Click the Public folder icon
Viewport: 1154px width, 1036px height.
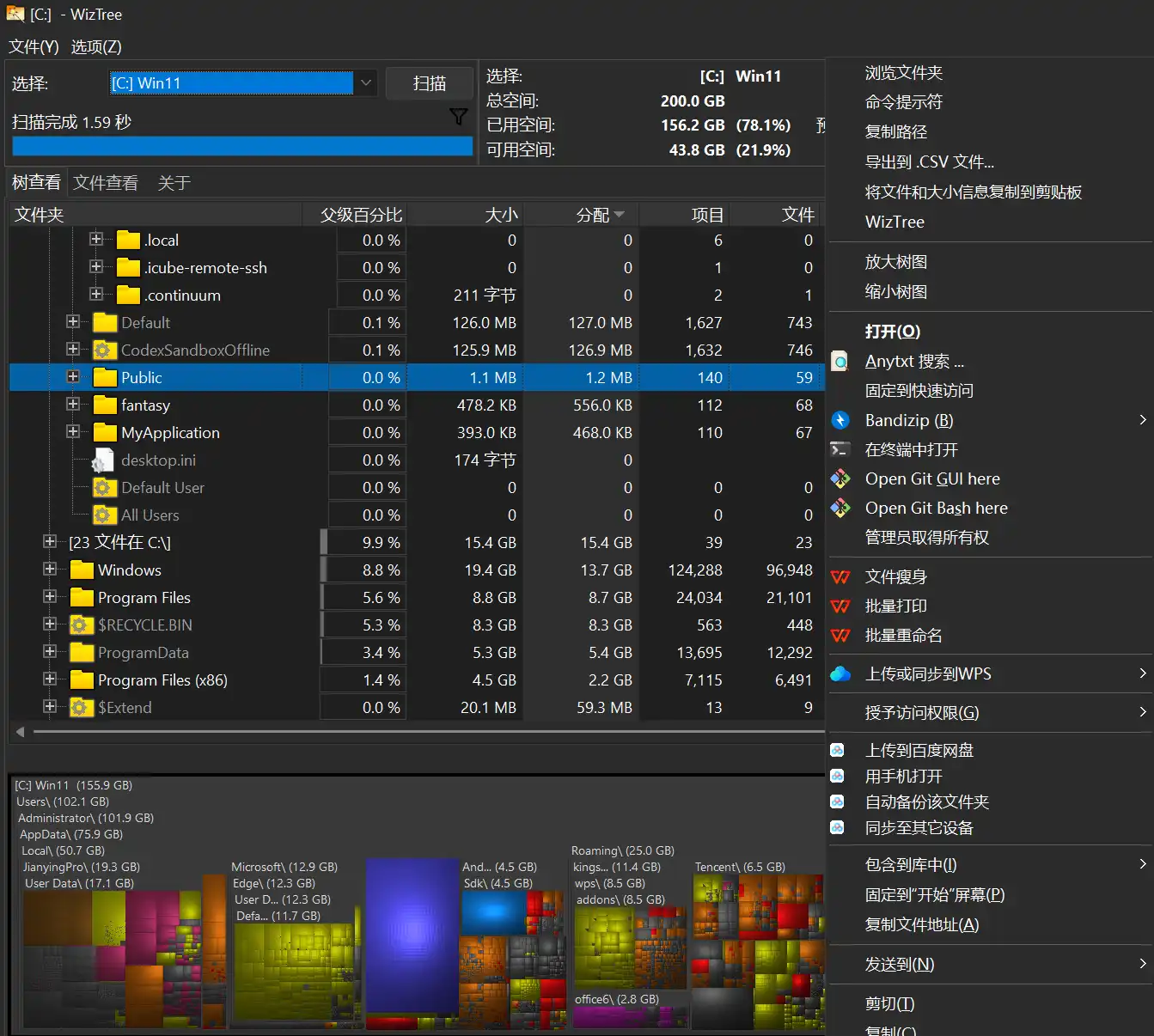coord(105,377)
